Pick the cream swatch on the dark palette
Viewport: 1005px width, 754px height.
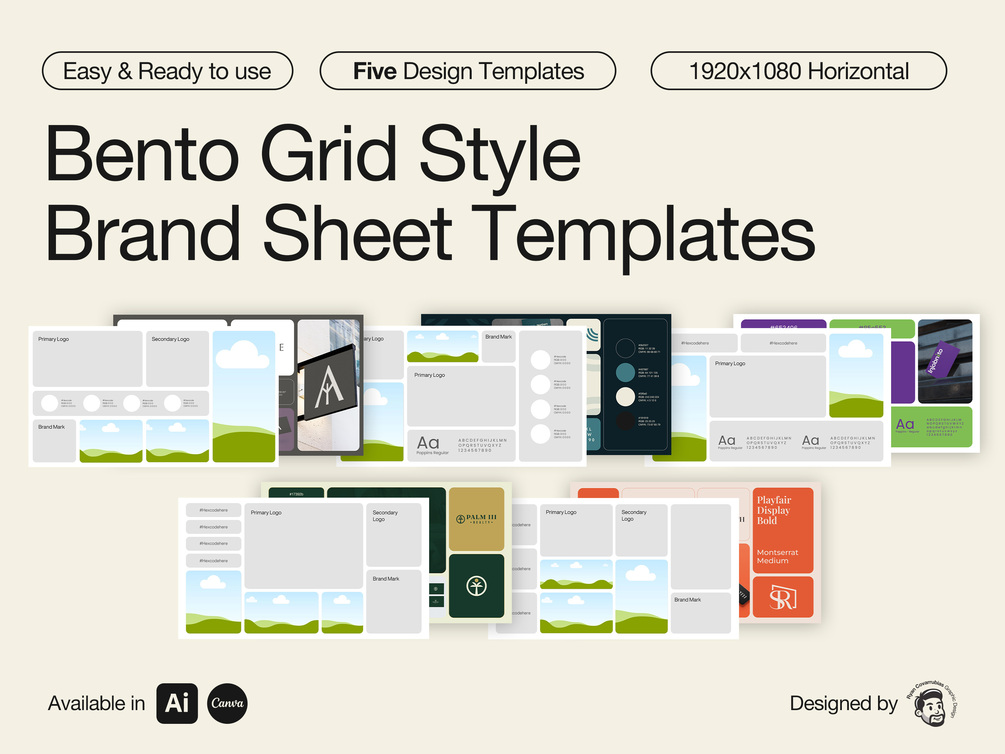(x=626, y=397)
